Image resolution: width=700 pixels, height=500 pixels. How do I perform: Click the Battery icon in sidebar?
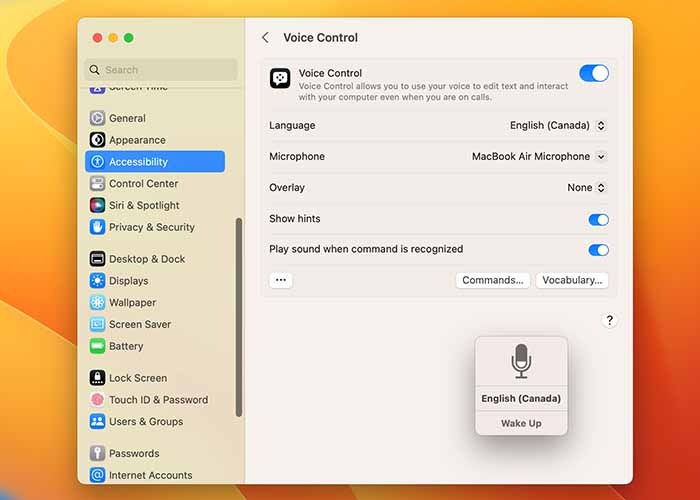(x=97, y=346)
